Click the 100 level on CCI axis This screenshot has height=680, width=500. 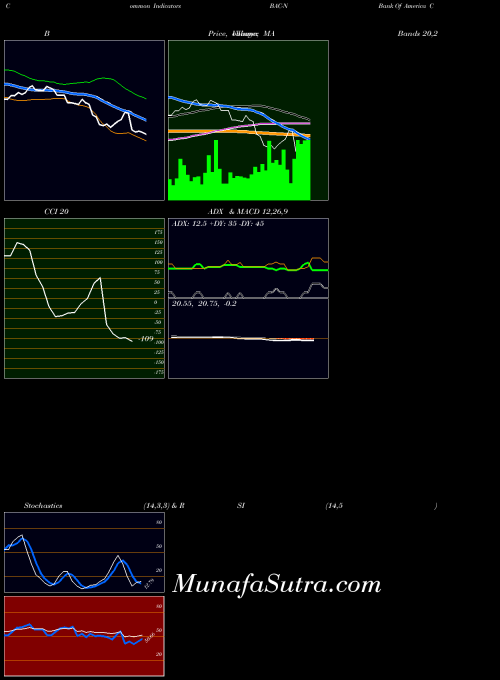pyautogui.click(x=158, y=262)
